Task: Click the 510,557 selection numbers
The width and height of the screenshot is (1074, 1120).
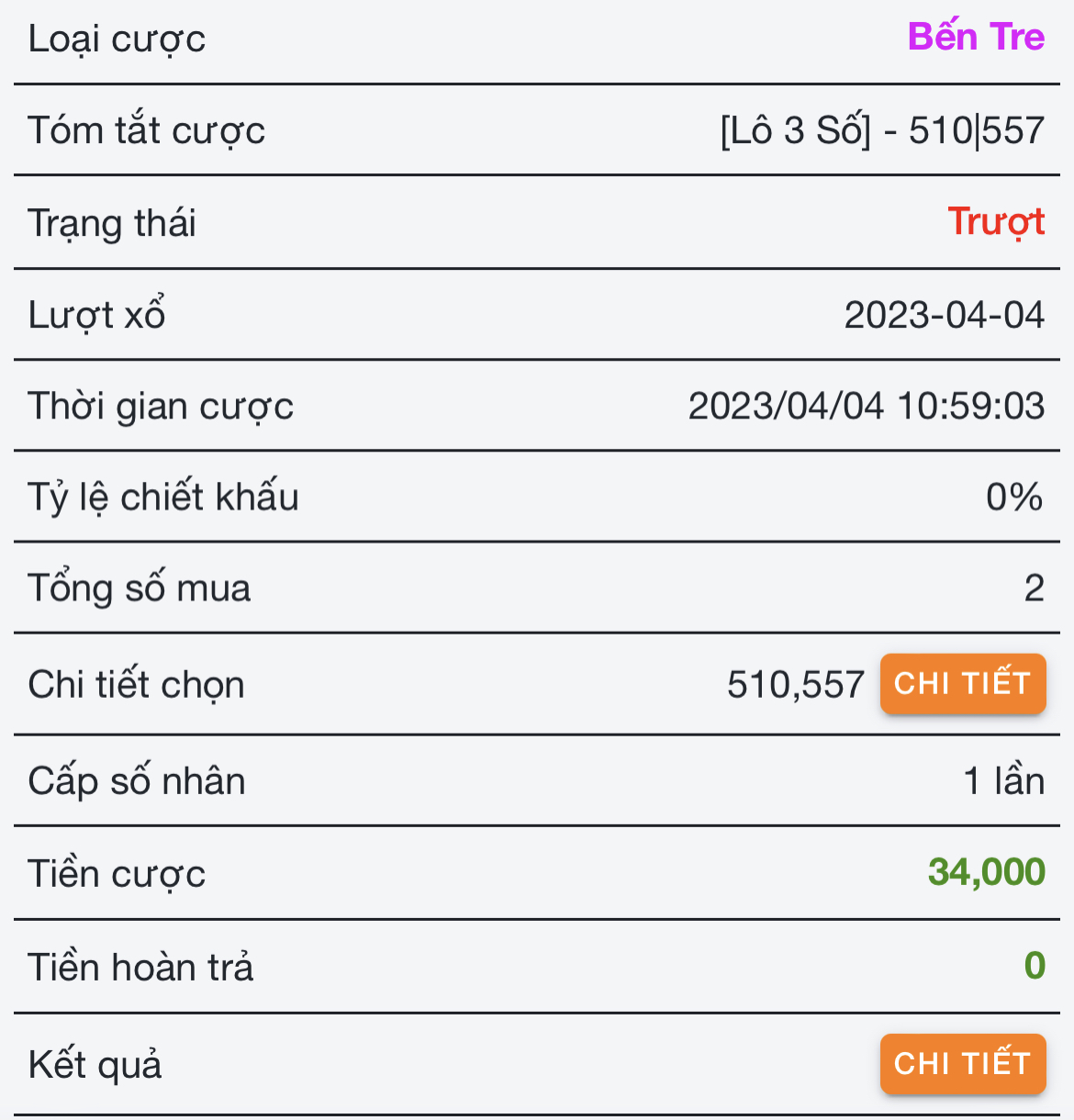Action: (795, 685)
